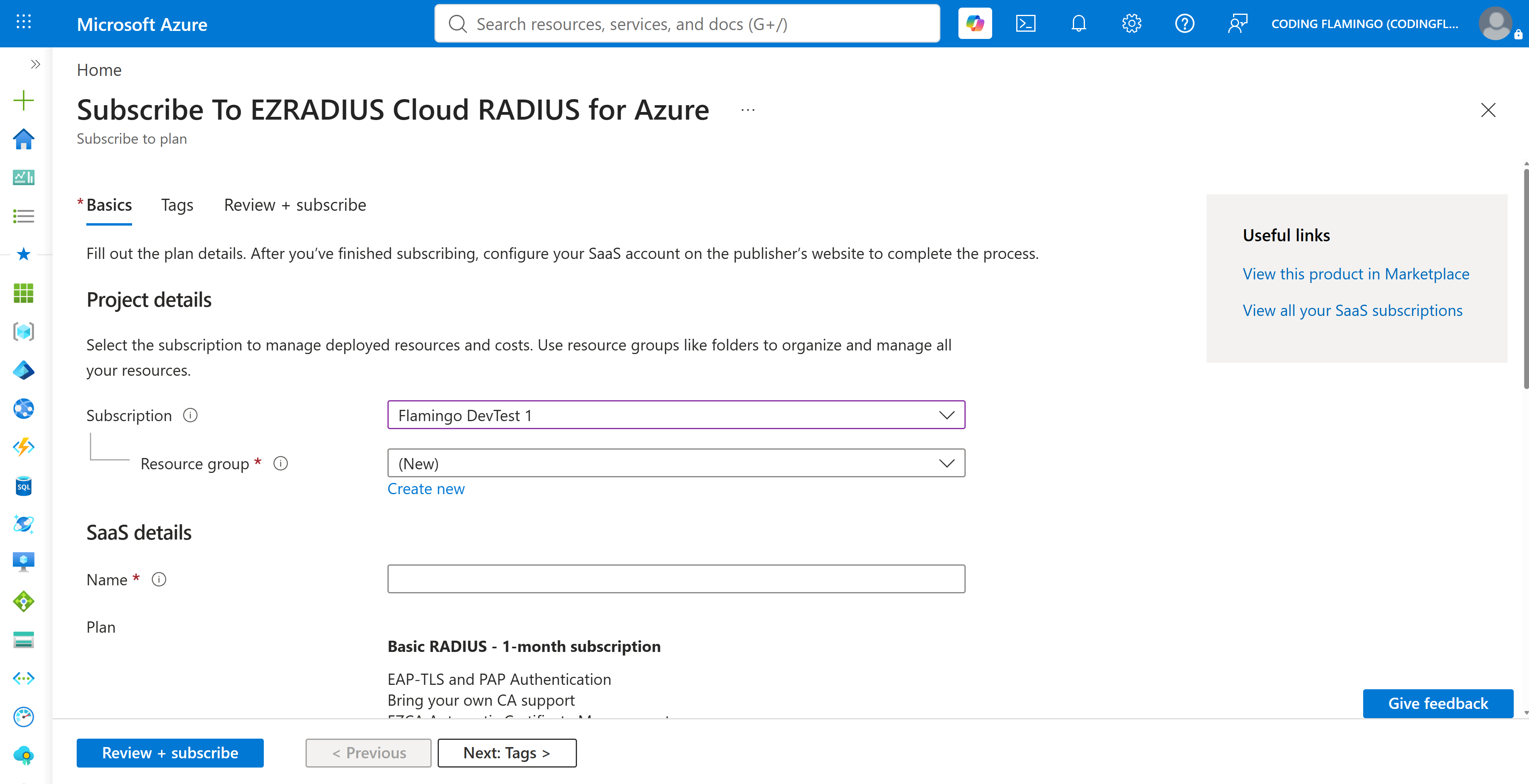Expand the left sidebar with double chevron
The width and height of the screenshot is (1529, 784).
tap(36, 64)
